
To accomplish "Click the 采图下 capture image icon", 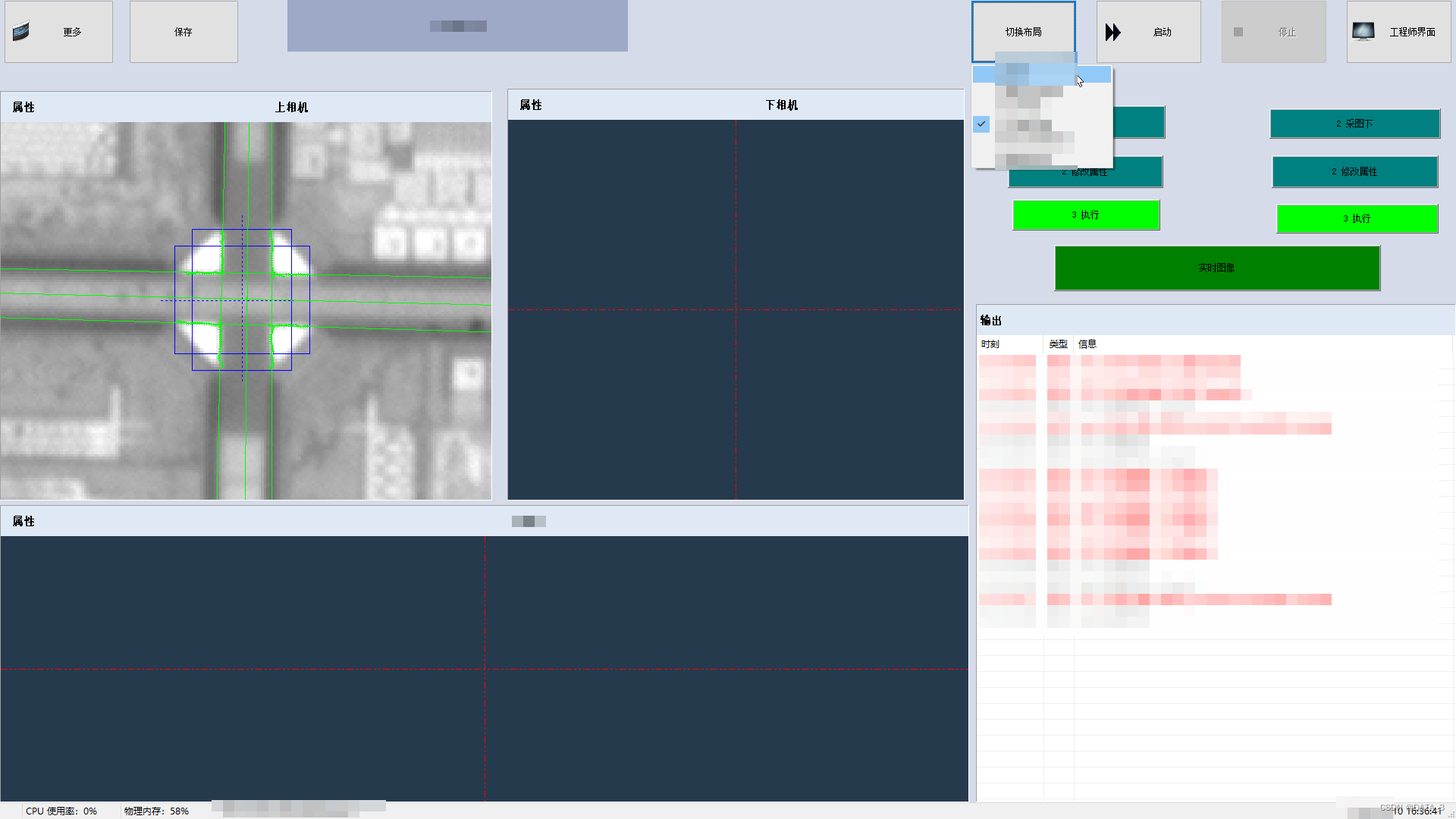I will coord(1355,123).
